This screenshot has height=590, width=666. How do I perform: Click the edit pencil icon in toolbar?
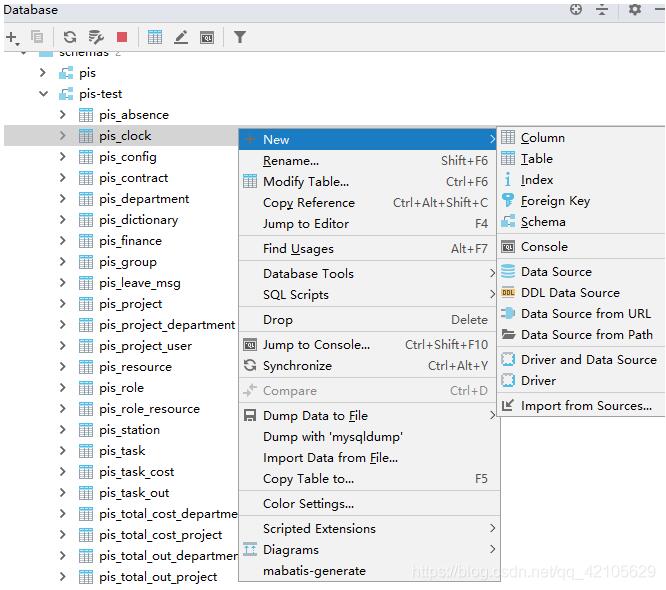tap(181, 37)
